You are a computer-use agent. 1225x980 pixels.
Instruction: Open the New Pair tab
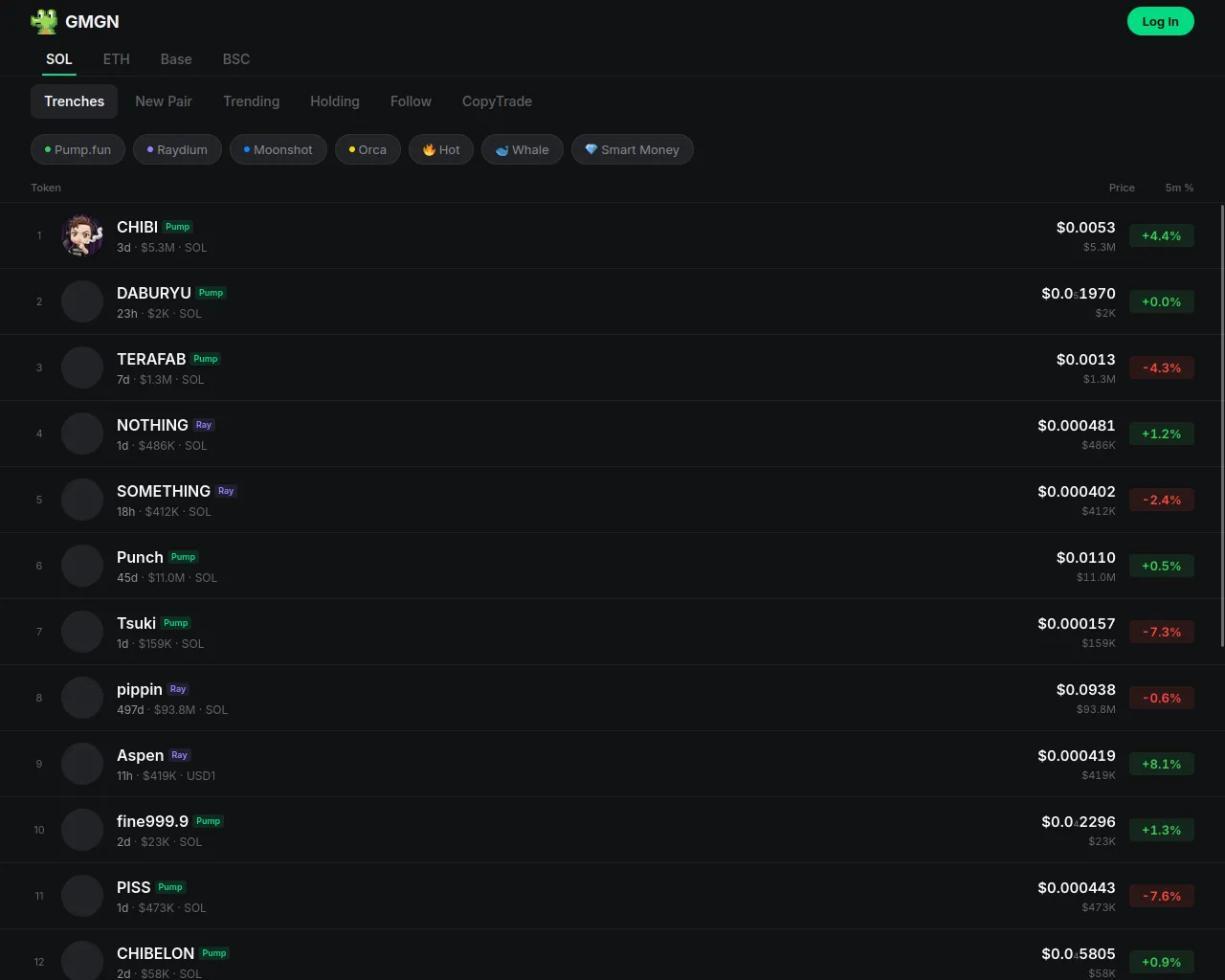click(164, 101)
